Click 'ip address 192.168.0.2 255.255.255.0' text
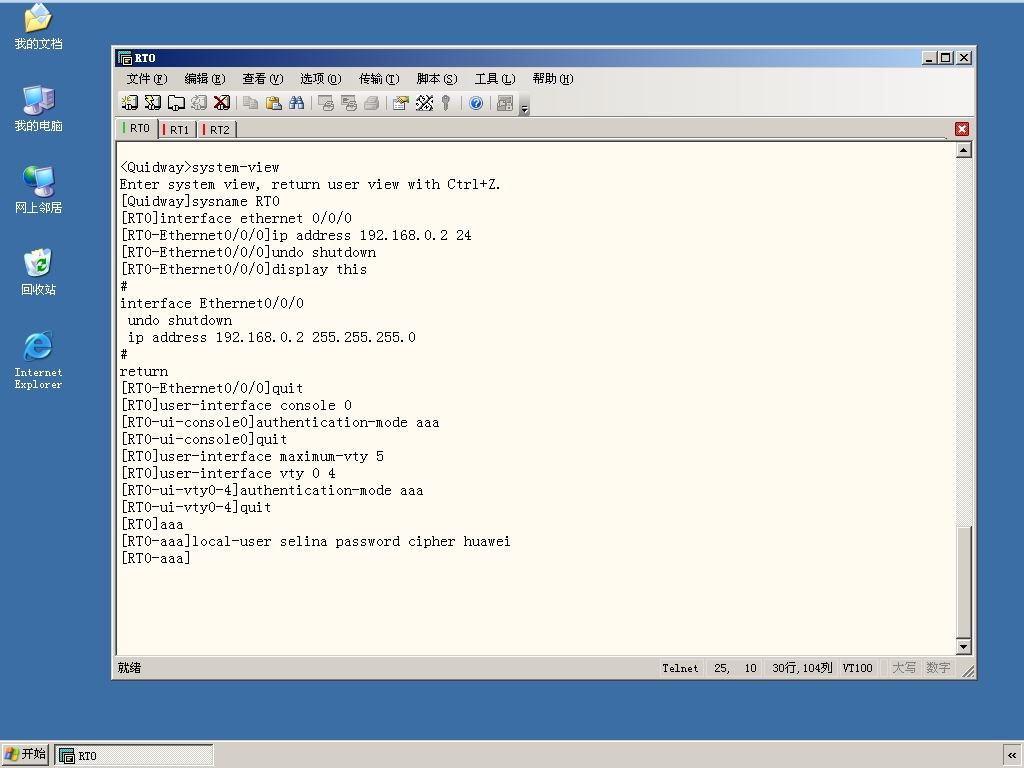Image resolution: width=1024 pixels, height=768 pixels. 272,337
